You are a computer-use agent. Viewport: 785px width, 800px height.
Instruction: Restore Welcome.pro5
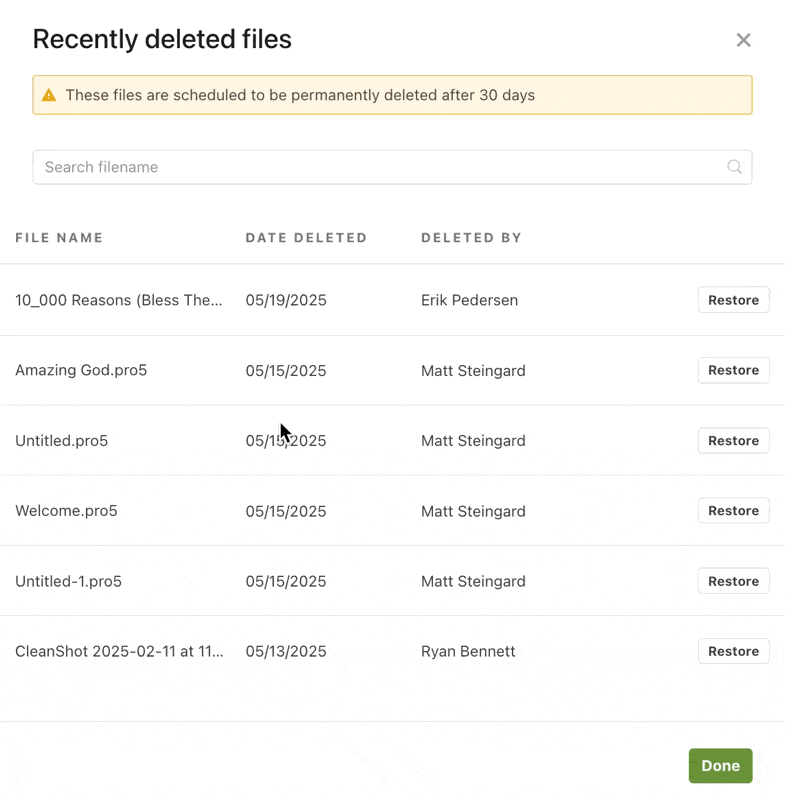pos(733,511)
